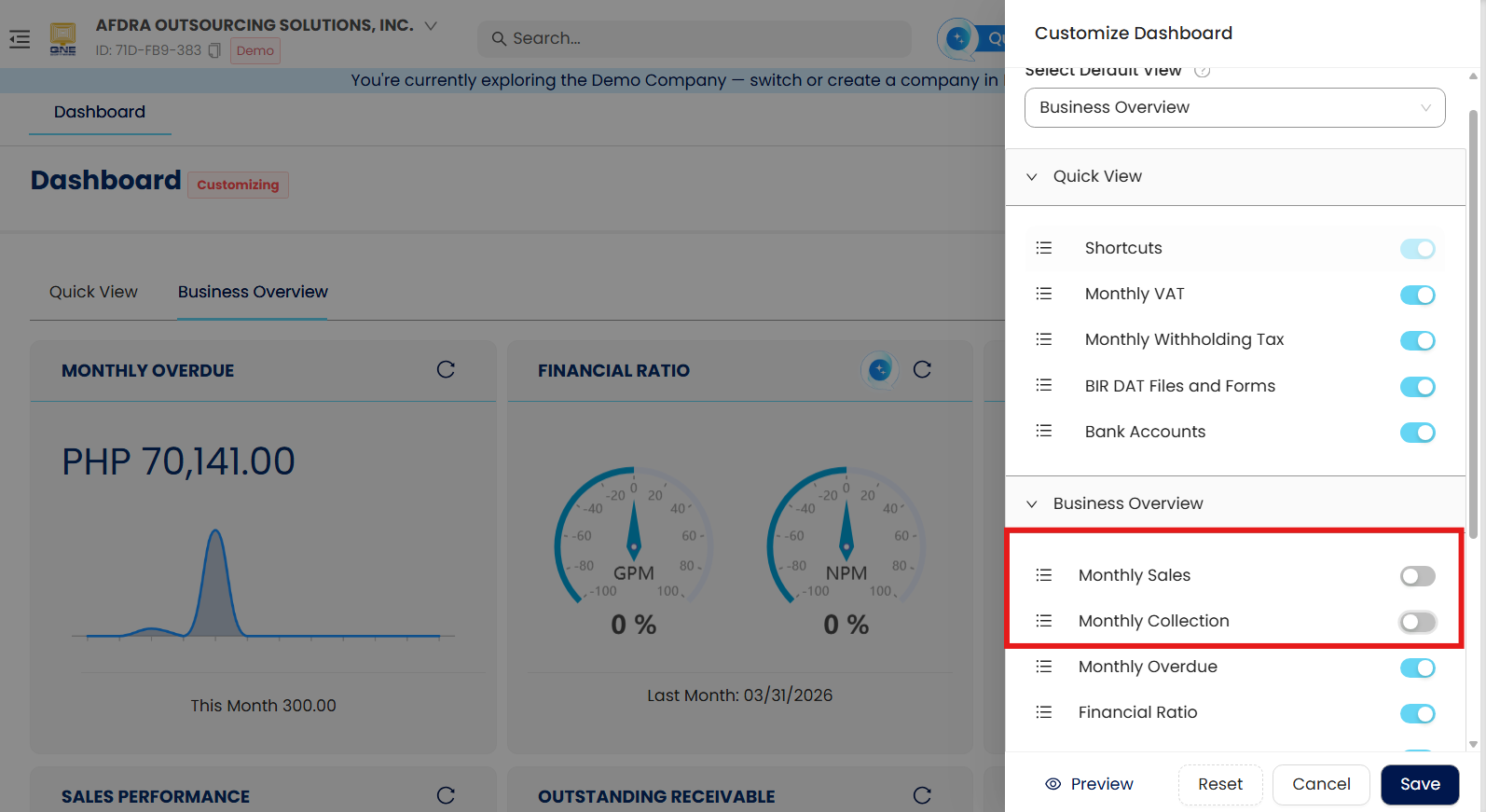
Task: Click the This Month 300.00 text
Action: point(263,706)
